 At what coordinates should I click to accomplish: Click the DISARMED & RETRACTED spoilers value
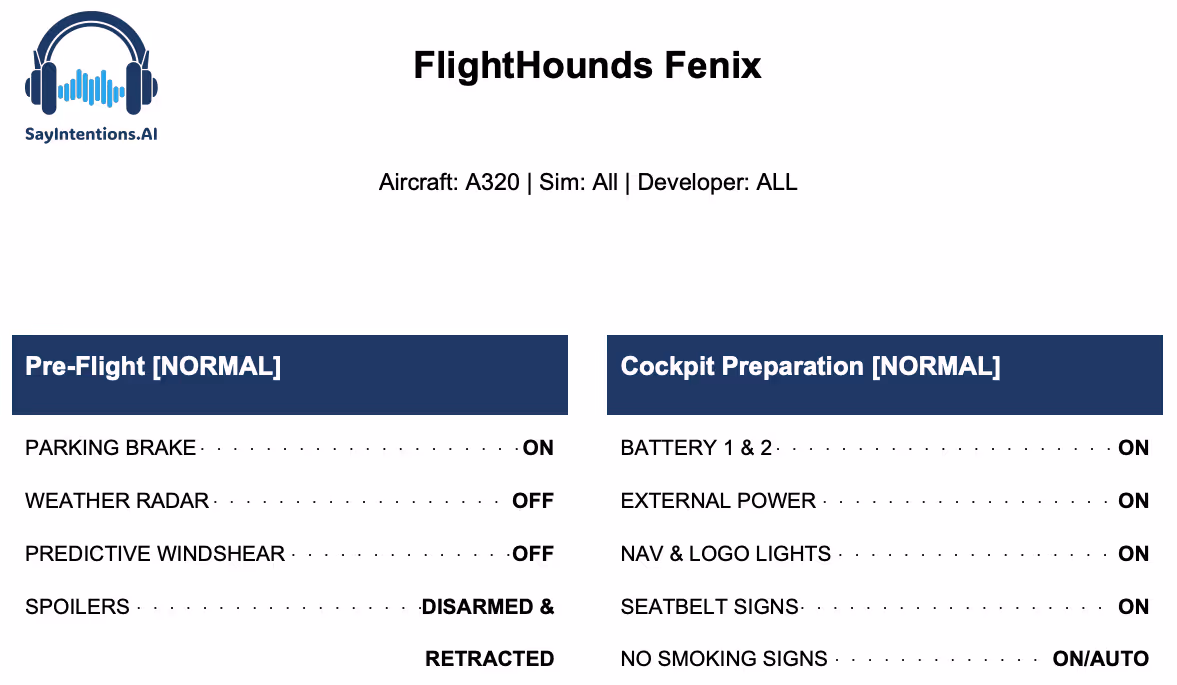[488, 632]
